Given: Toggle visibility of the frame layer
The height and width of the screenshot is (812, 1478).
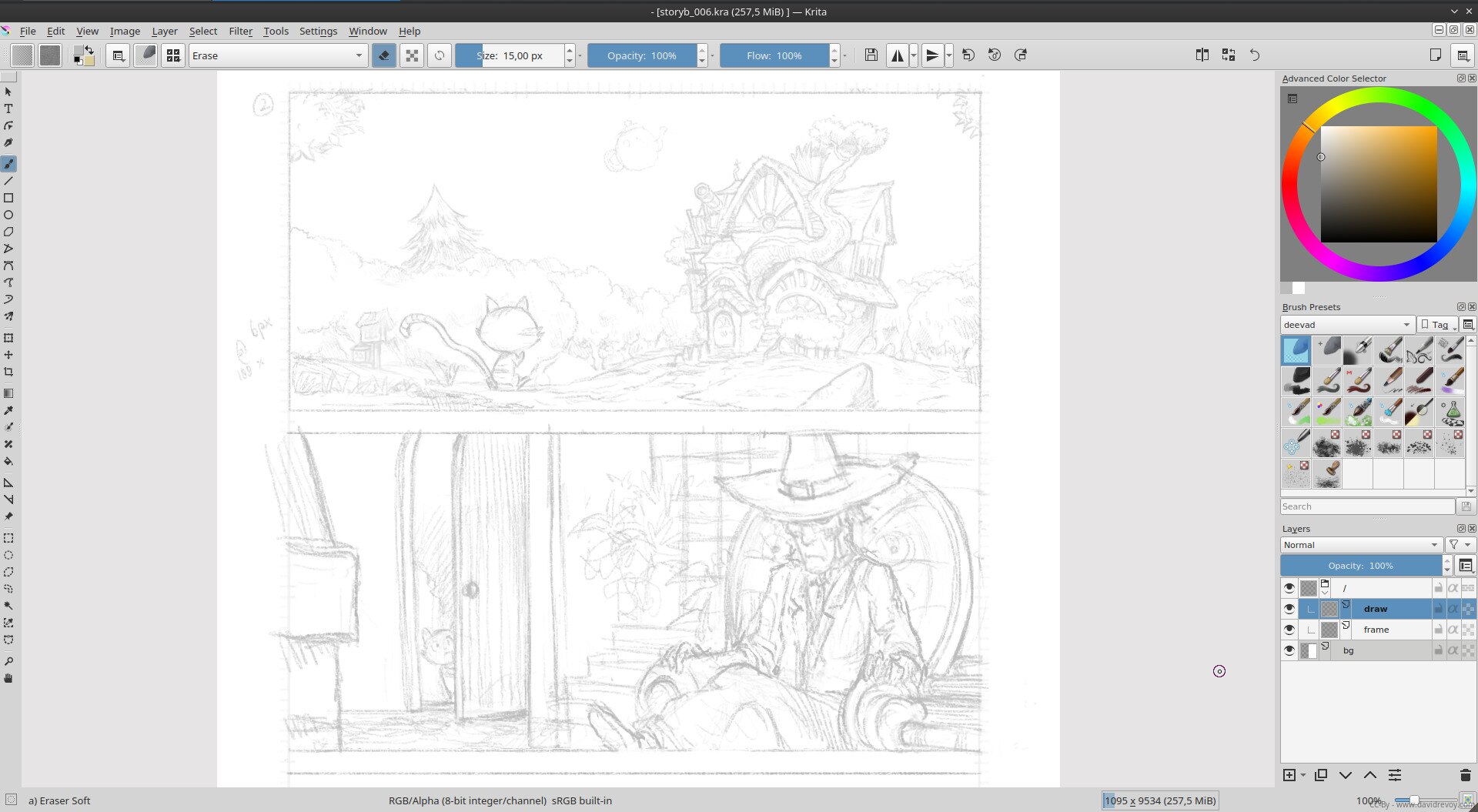Looking at the screenshot, I should (1289, 630).
